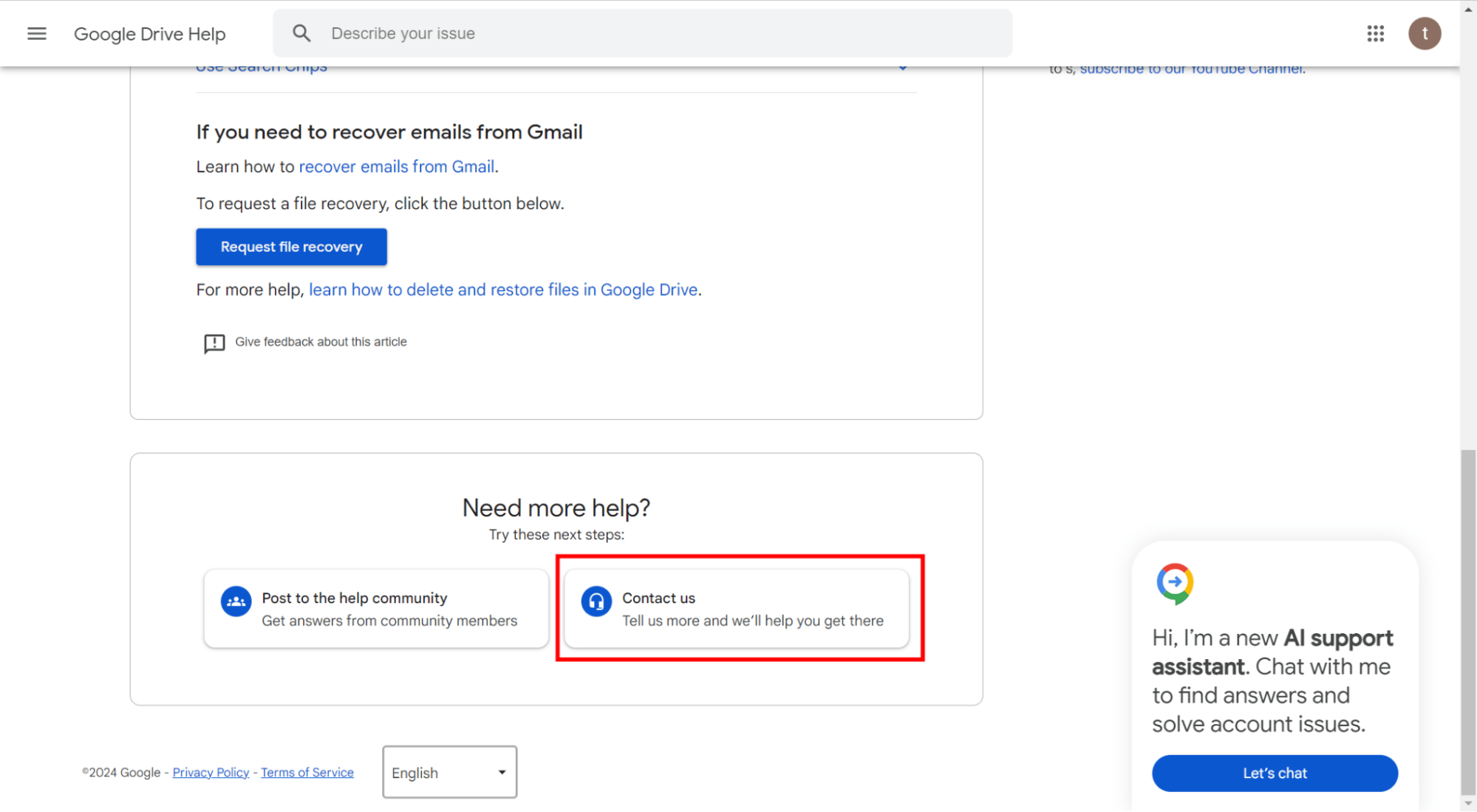Screen dimensions: 1477x812
Task: Click the hamburger menu icon
Action: tap(36, 33)
